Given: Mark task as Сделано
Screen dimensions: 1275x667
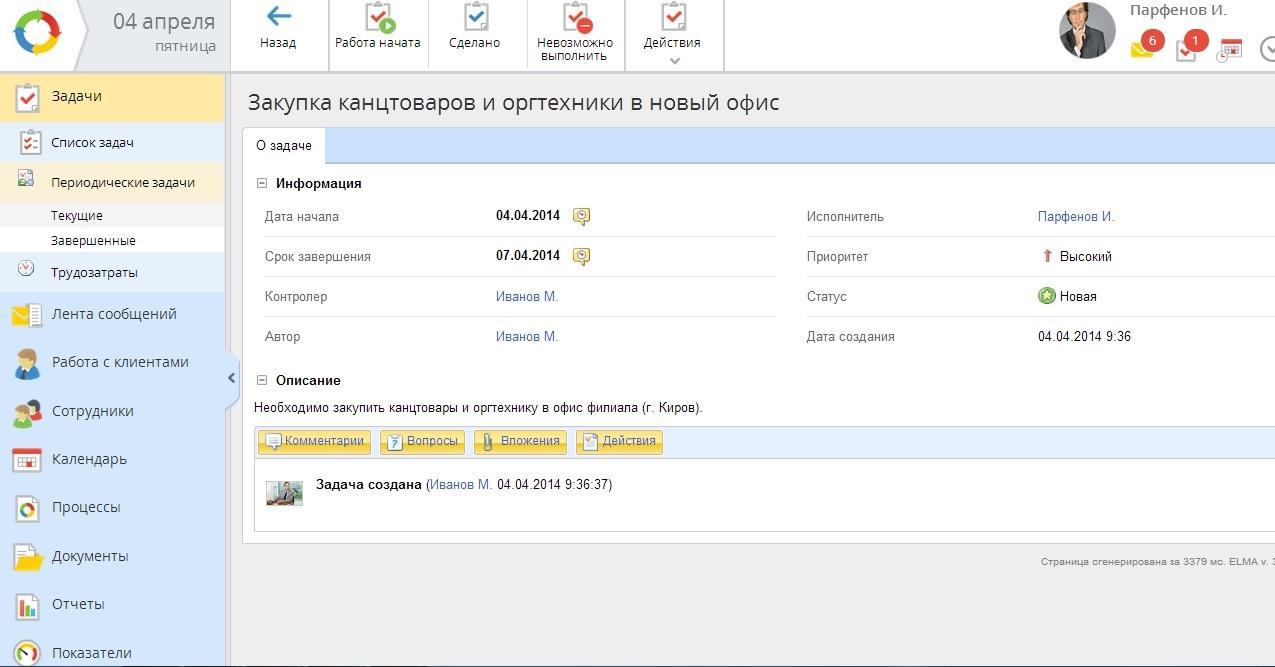Looking at the screenshot, I should click(475, 27).
